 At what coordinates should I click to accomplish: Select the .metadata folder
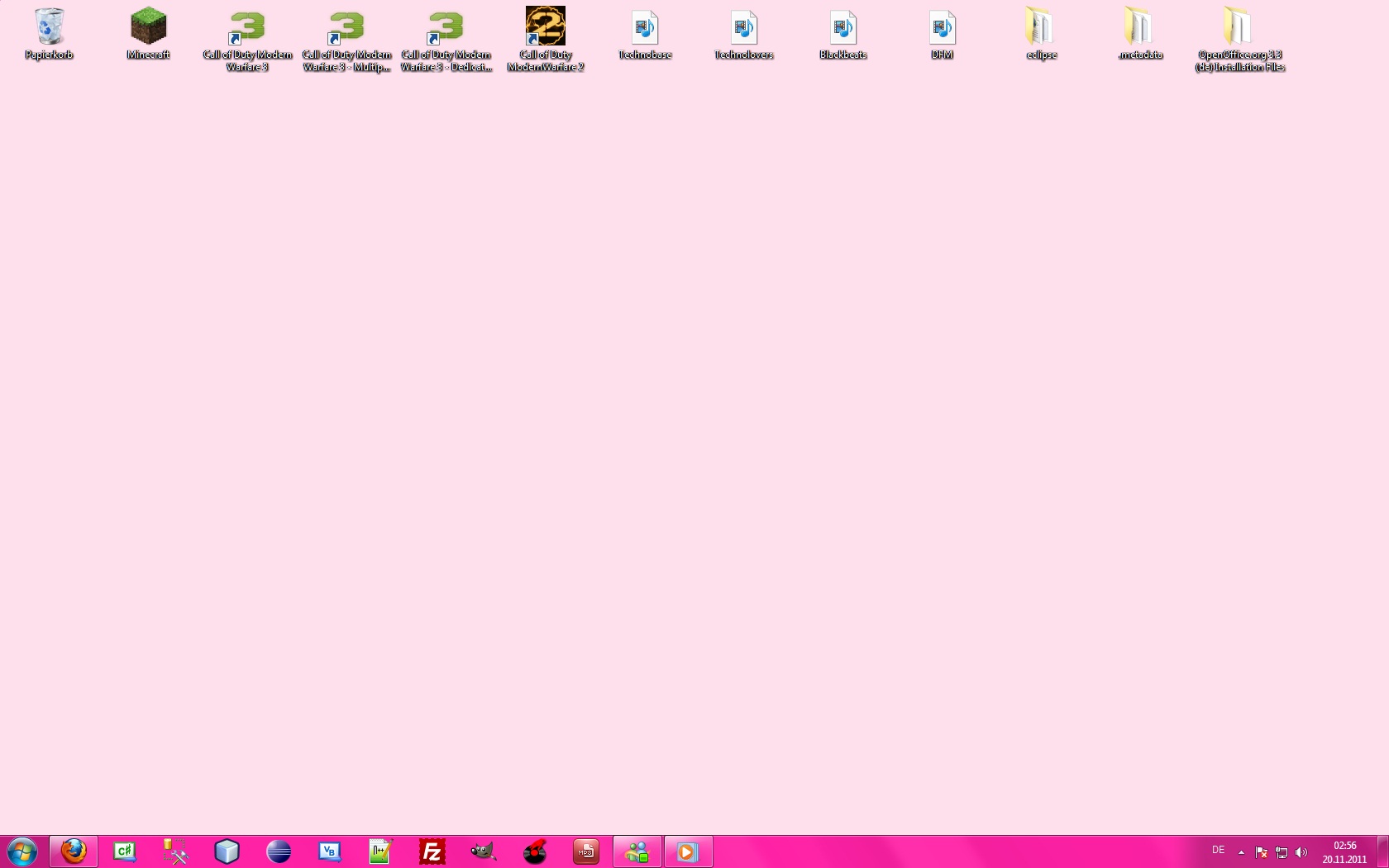pyautogui.click(x=1140, y=28)
